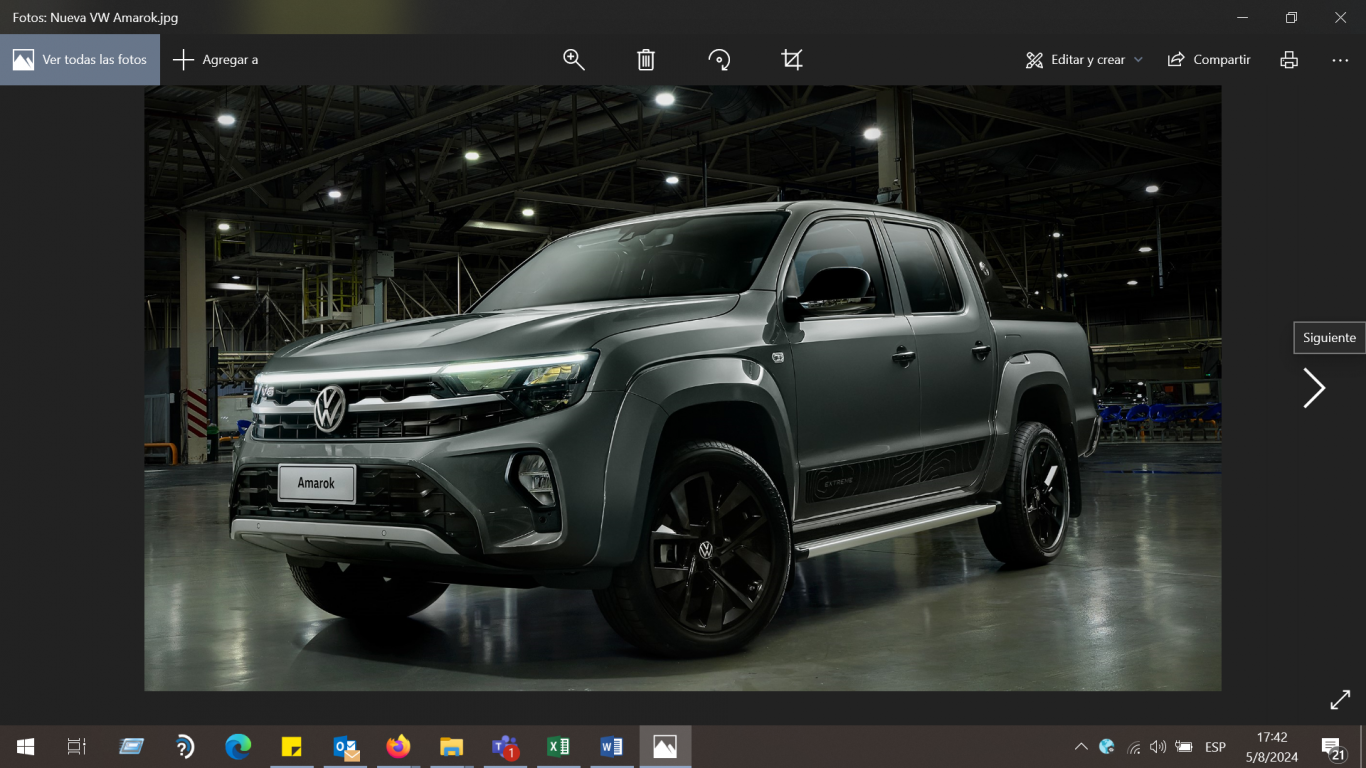Rotate the photo
Viewport: 1366px width, 768px height.
pos(719,60)
